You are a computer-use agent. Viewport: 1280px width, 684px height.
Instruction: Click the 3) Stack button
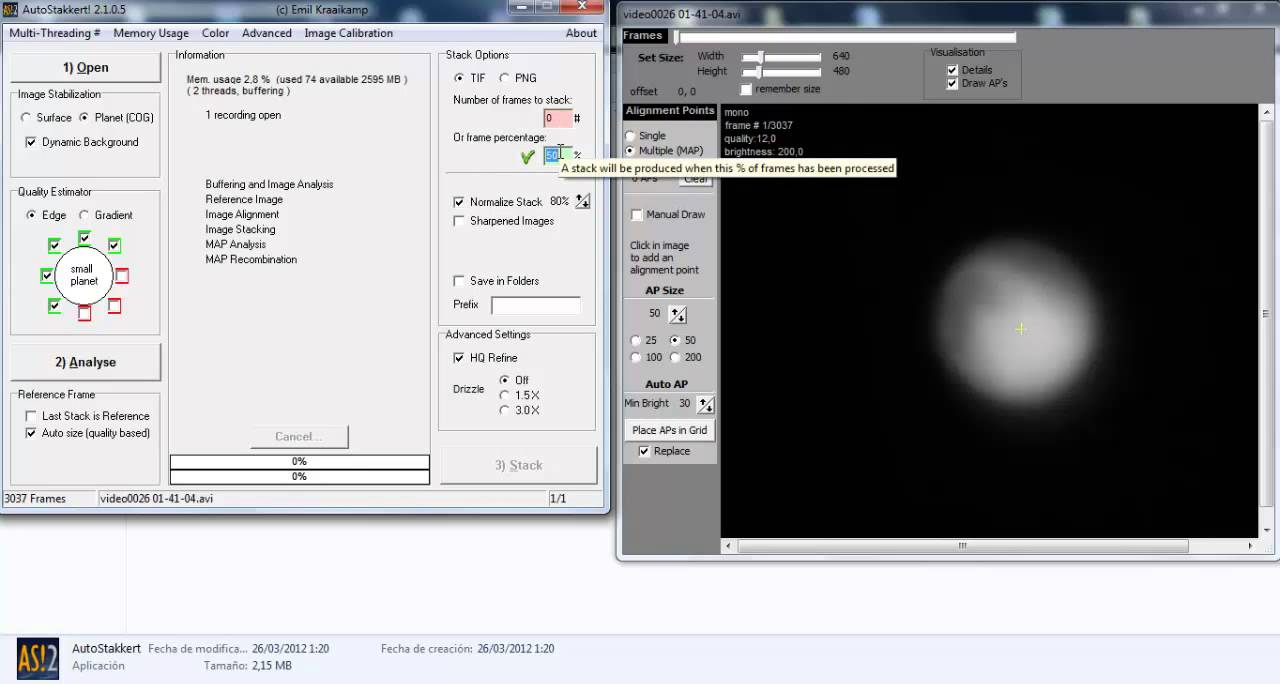coord(518,465)
